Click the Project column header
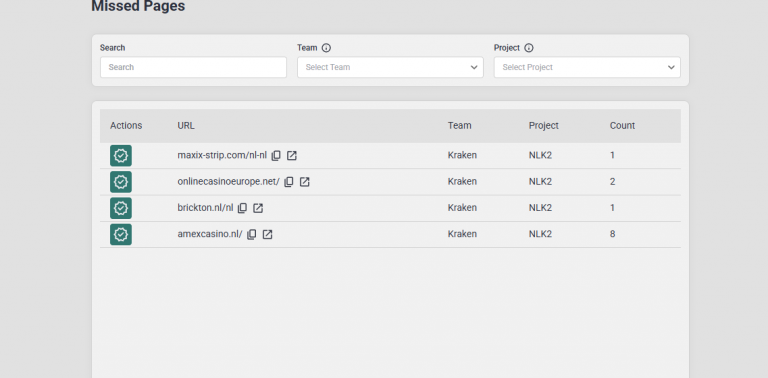The width and height of the screenshot is (768, 378). (x=544, y=125)
